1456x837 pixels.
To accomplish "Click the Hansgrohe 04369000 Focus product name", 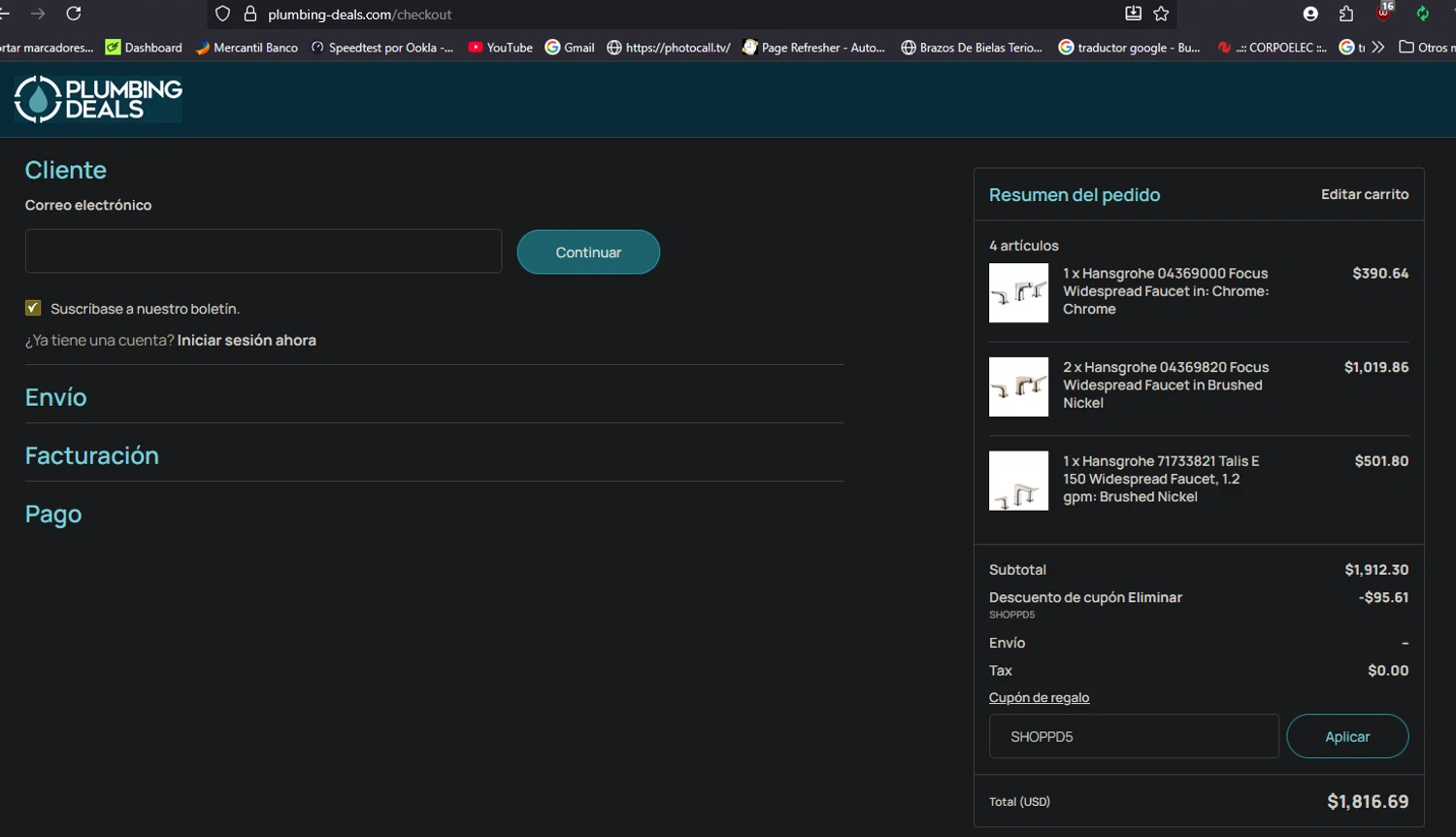I will [x=1166, y=291].
